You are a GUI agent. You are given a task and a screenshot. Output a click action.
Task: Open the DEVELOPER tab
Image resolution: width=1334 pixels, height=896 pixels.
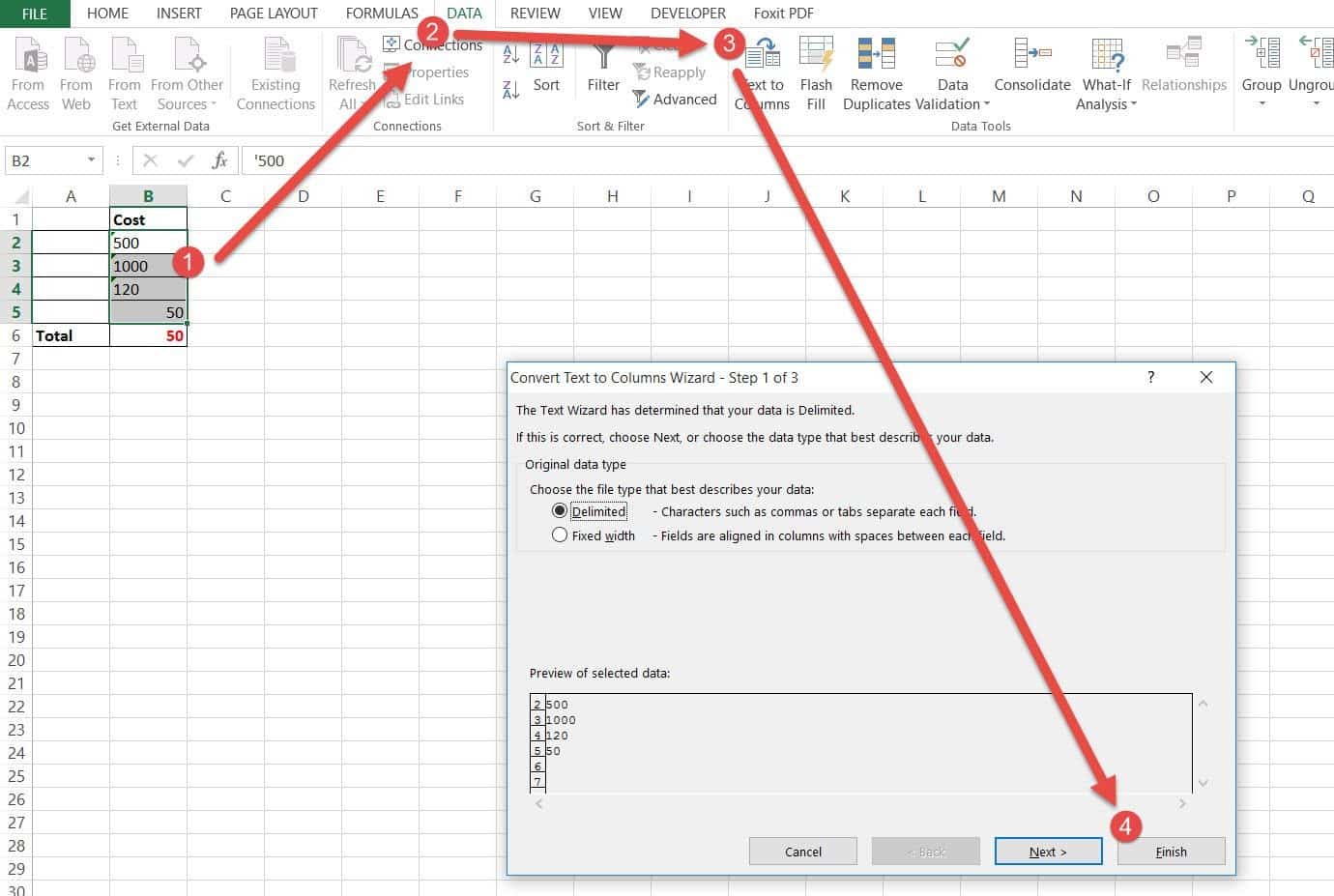pos(687,13)
